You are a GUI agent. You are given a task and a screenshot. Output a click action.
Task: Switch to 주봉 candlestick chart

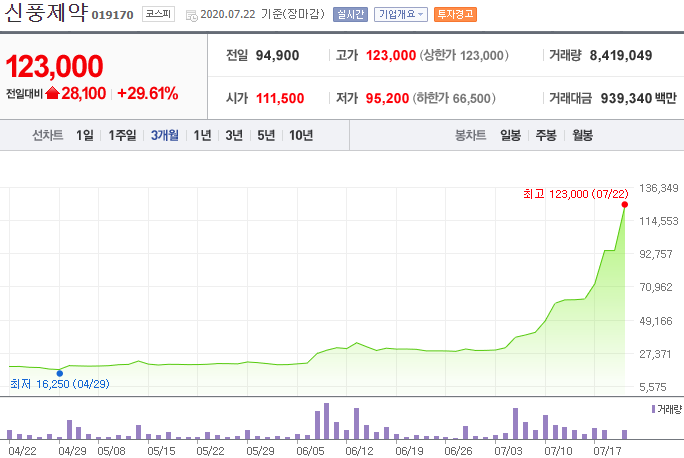(546, 135)
